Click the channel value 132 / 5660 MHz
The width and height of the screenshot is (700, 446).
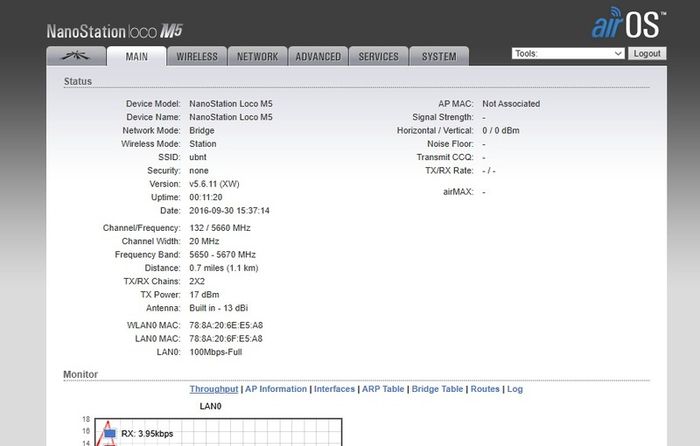pyautogui.click(x=220, y=228)
